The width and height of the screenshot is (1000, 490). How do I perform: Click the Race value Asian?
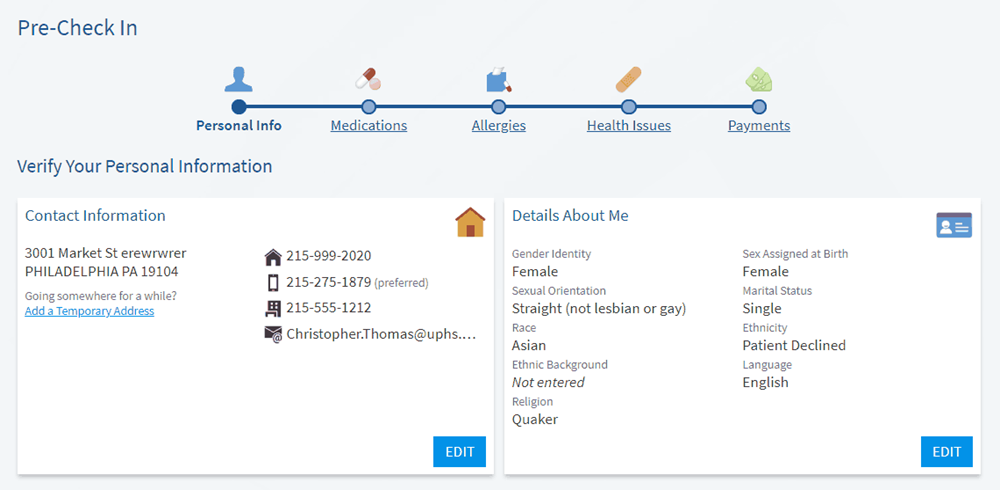(529, 346)
